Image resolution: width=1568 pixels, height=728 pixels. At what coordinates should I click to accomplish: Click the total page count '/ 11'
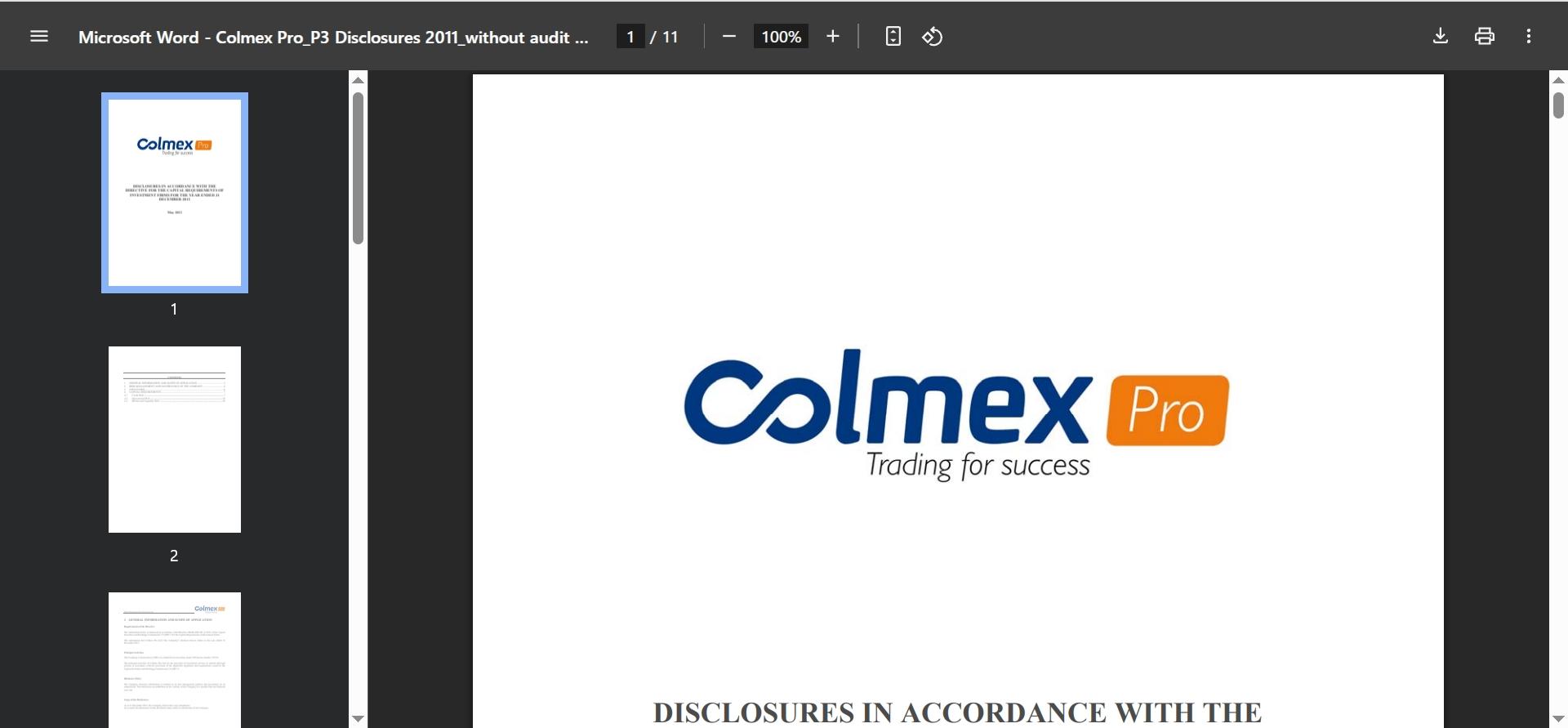tap(665, 37)
